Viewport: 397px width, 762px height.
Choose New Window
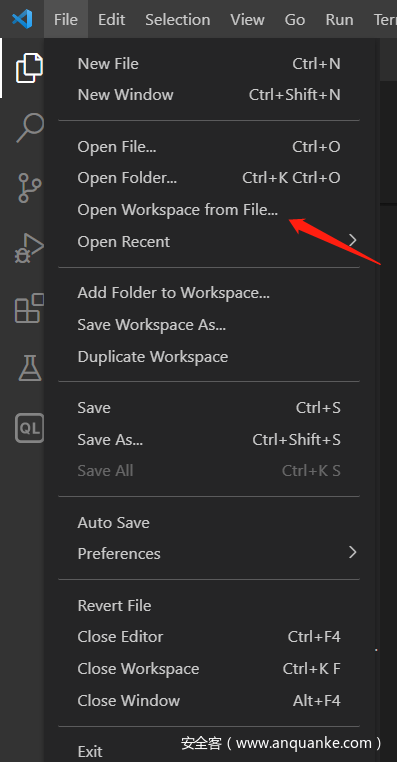[209, 94]
